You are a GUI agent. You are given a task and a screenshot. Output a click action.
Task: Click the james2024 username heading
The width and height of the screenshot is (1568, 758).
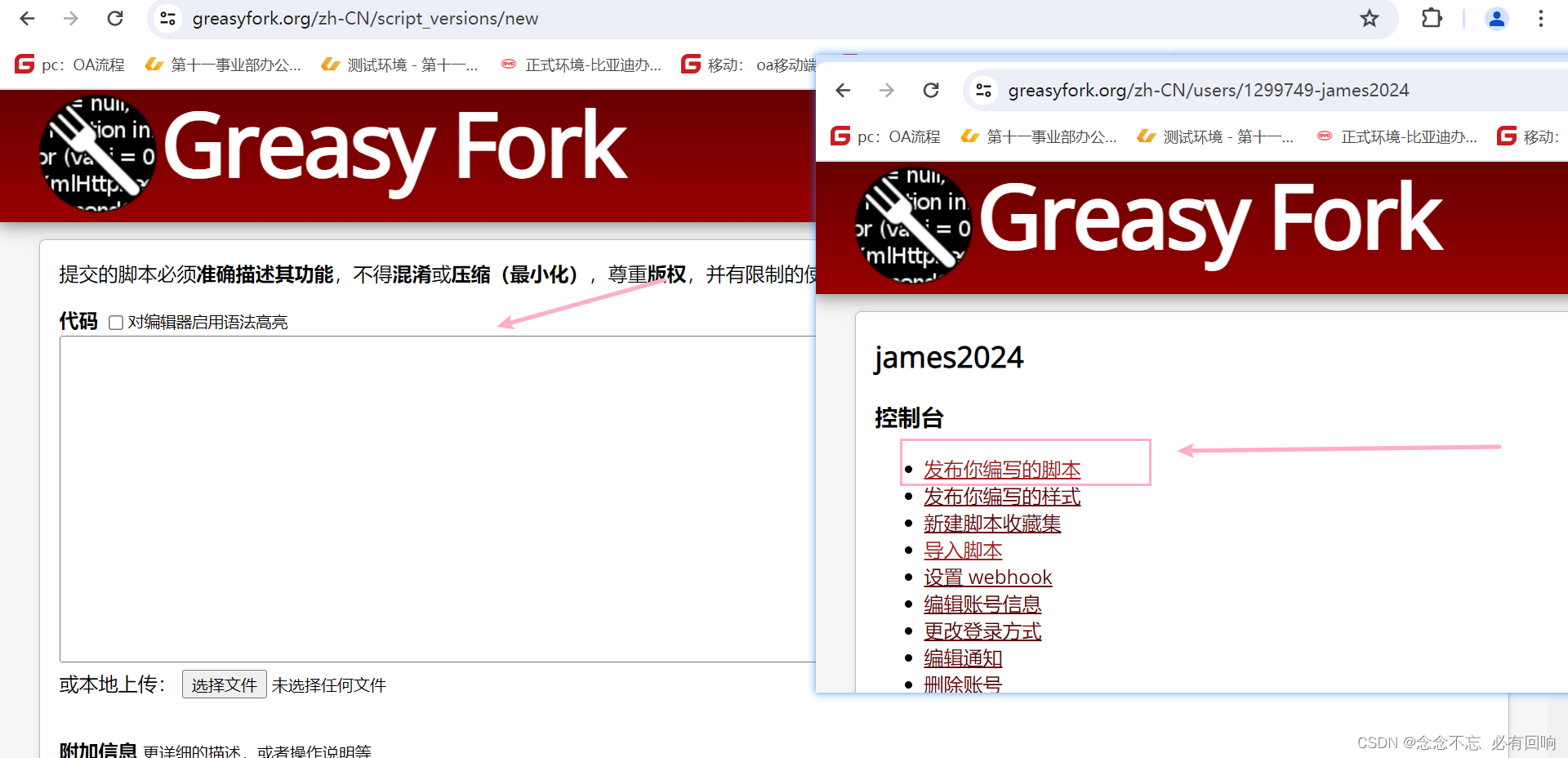948,358
